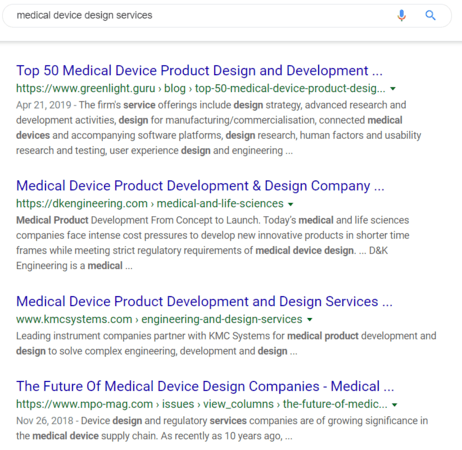462x450 pixels.
Task: Click snippet text 'Leading instrument companies partner with KMC Systems'
Action: coord(143,336)
